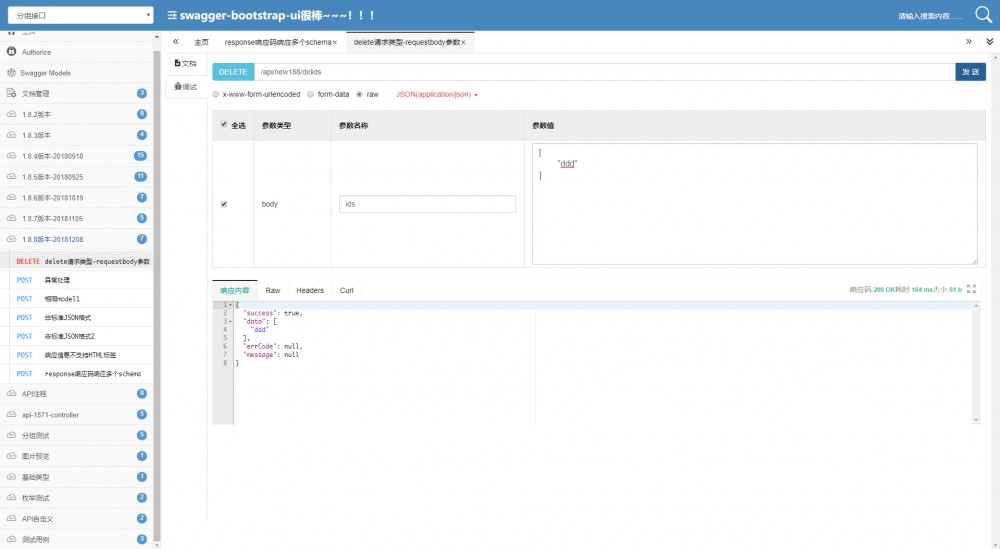Open the tab options dropdown at far right
Viewport: 1000px width, 549px height.
tap(989, 41)
